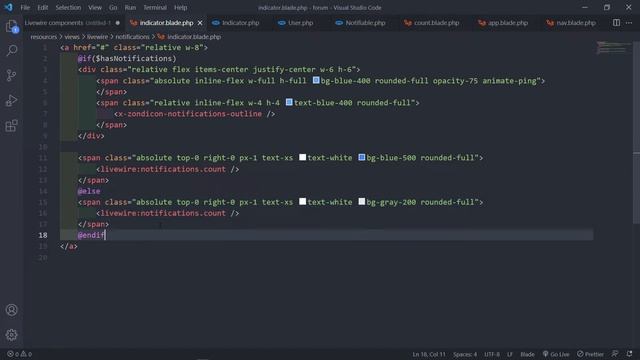Image resolution: width=640 pixels, height=360 pixels.
Task: Click the Spaces: 4 indentation setting
Action: (465, 354)
